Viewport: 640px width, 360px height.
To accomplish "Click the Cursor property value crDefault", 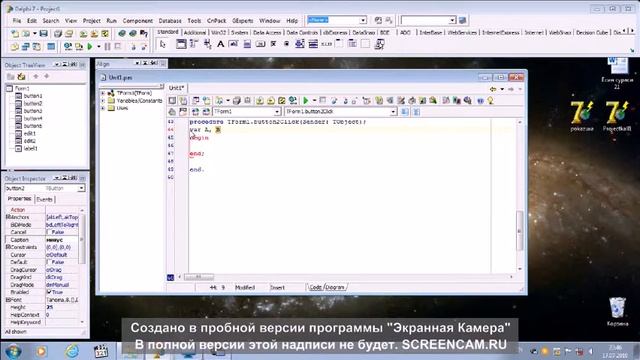I will (62, 255).
